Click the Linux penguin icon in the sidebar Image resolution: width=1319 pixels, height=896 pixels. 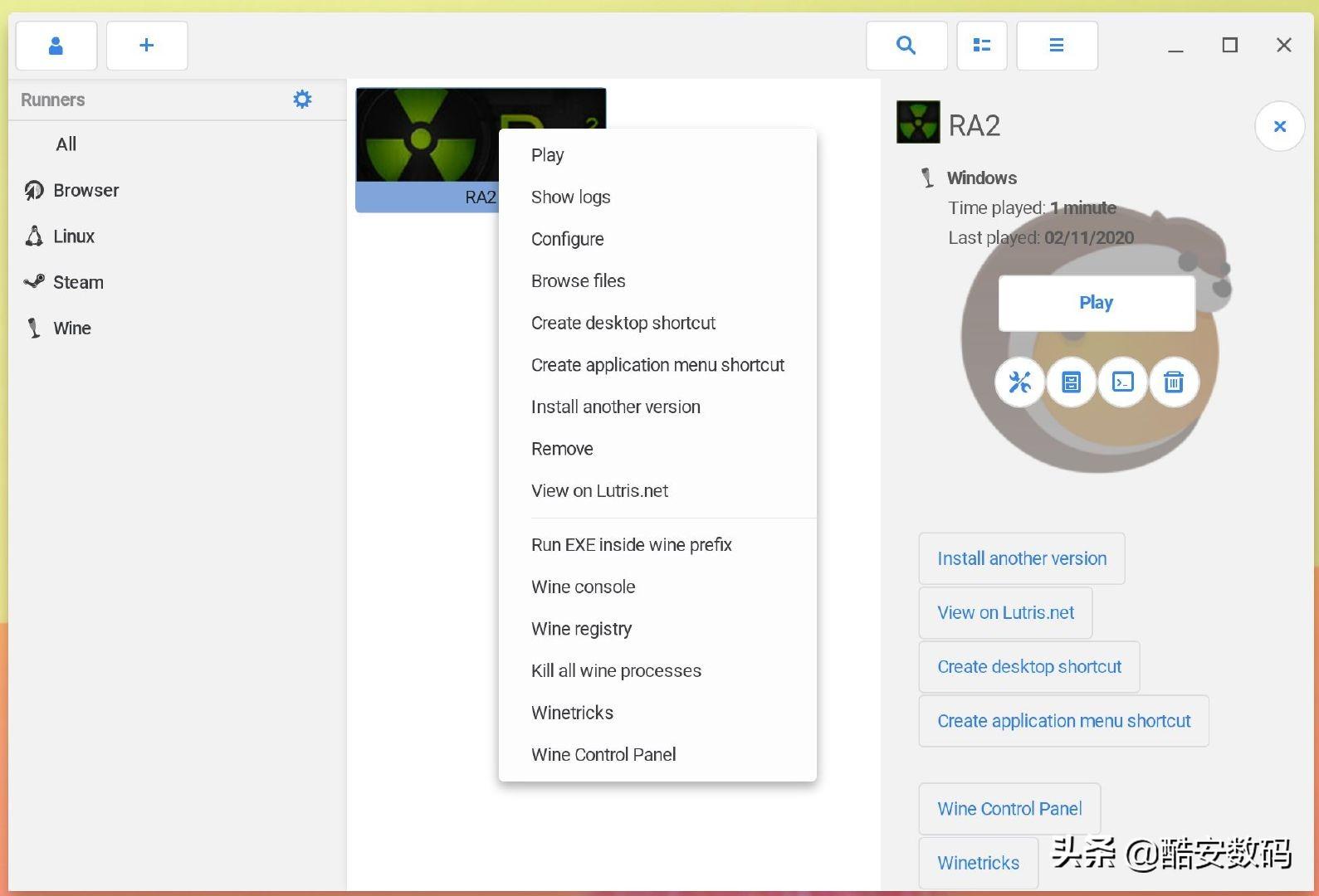(x=34, y=236)
